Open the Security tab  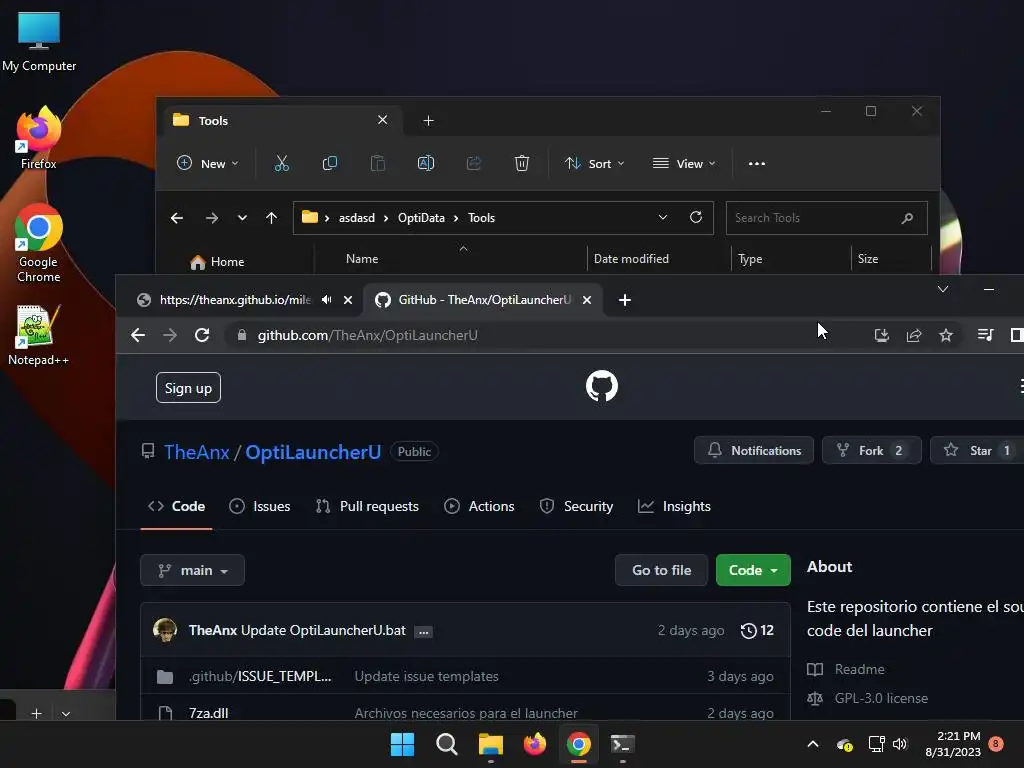577,506
